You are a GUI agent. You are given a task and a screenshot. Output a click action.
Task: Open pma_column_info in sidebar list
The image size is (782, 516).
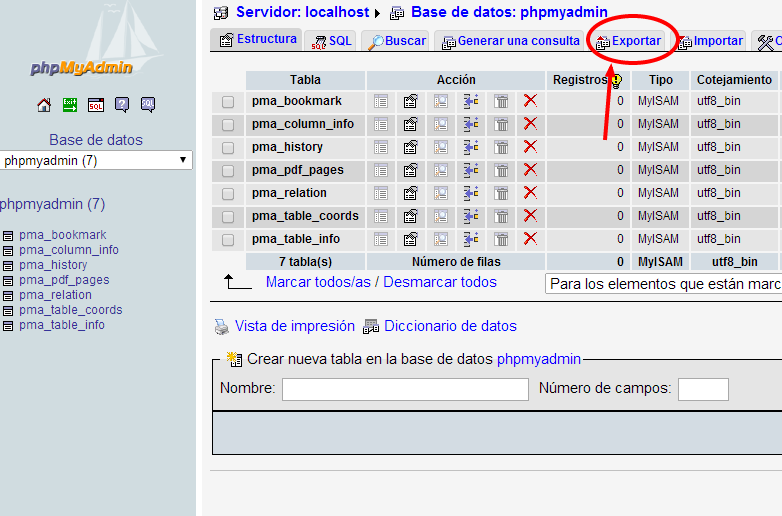69,250
